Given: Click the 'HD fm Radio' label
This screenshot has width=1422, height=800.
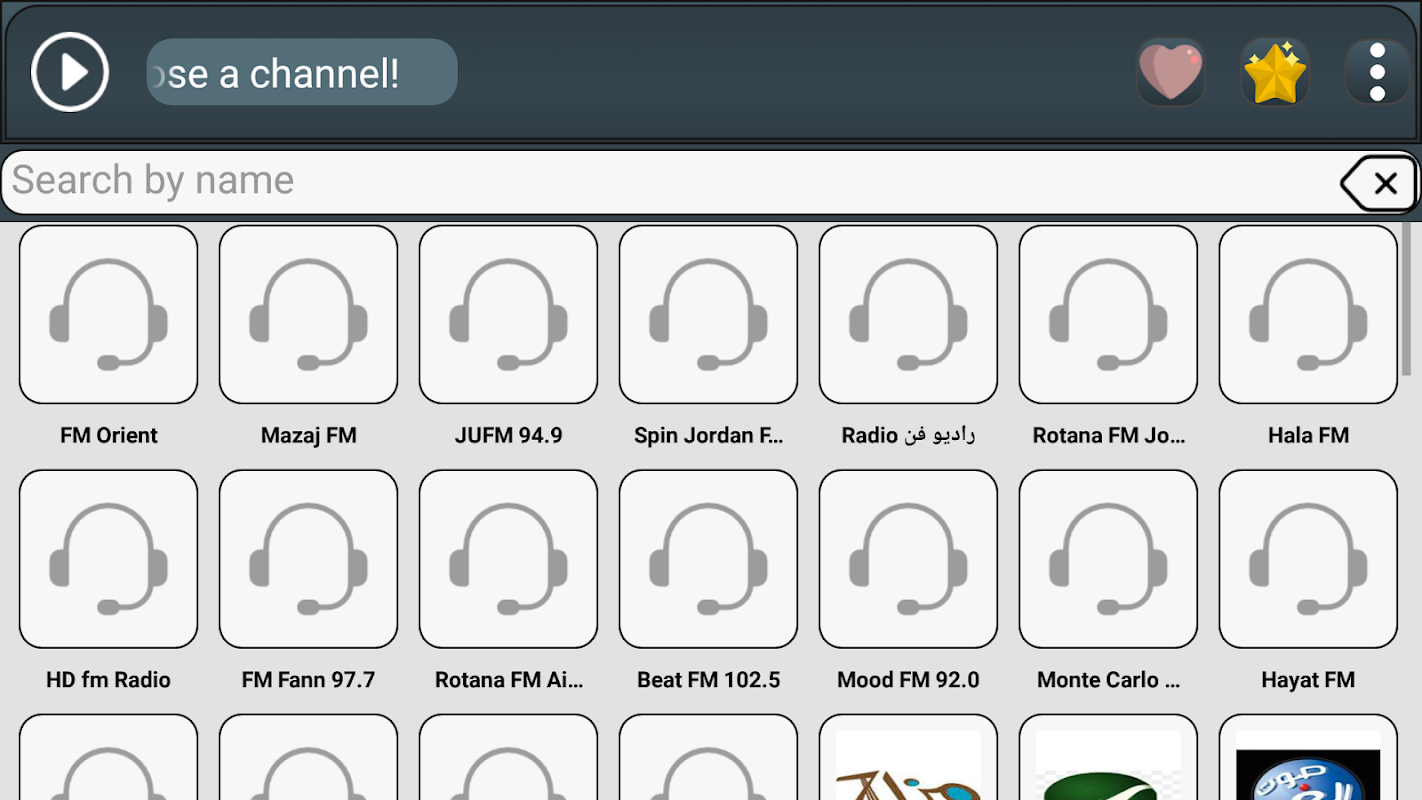Looking at the screenshot, I should 108,680.
